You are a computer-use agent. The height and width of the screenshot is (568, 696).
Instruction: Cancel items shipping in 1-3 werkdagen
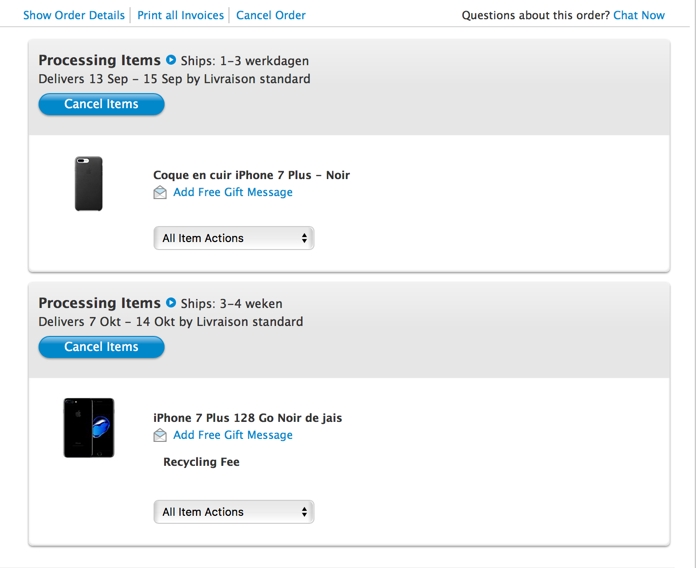point(101,104)
